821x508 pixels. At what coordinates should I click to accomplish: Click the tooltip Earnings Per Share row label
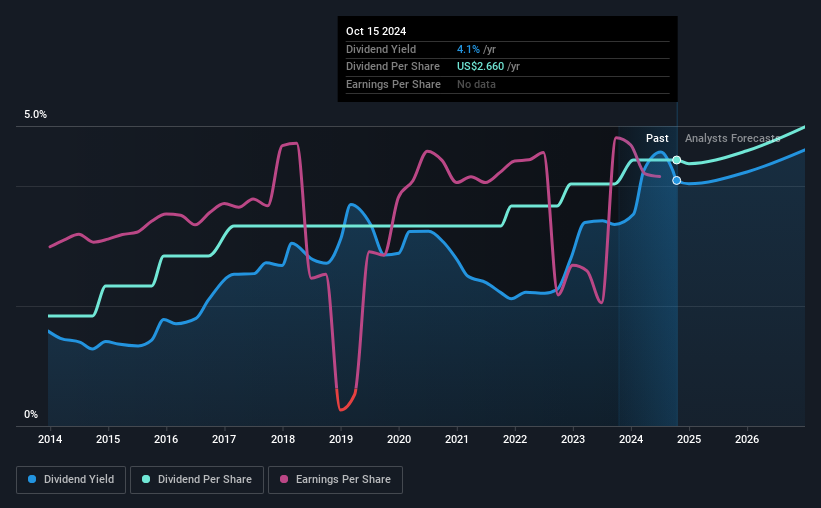point(393,84)
